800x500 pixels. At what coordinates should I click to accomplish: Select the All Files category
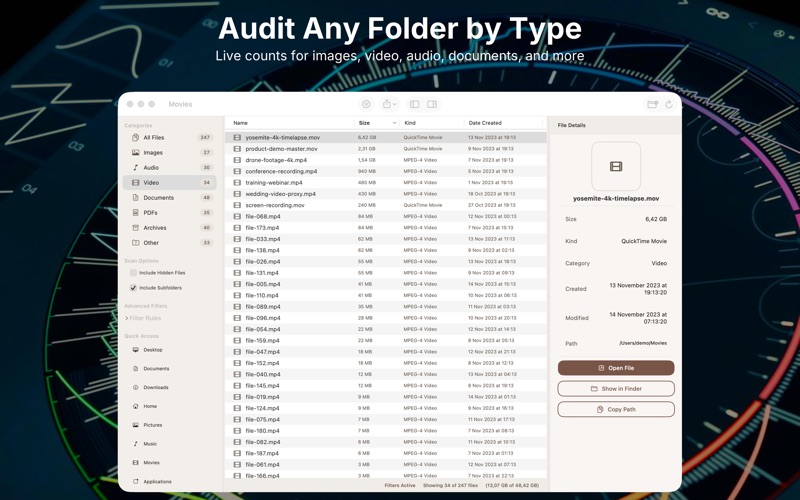click(x=169, y=137)
